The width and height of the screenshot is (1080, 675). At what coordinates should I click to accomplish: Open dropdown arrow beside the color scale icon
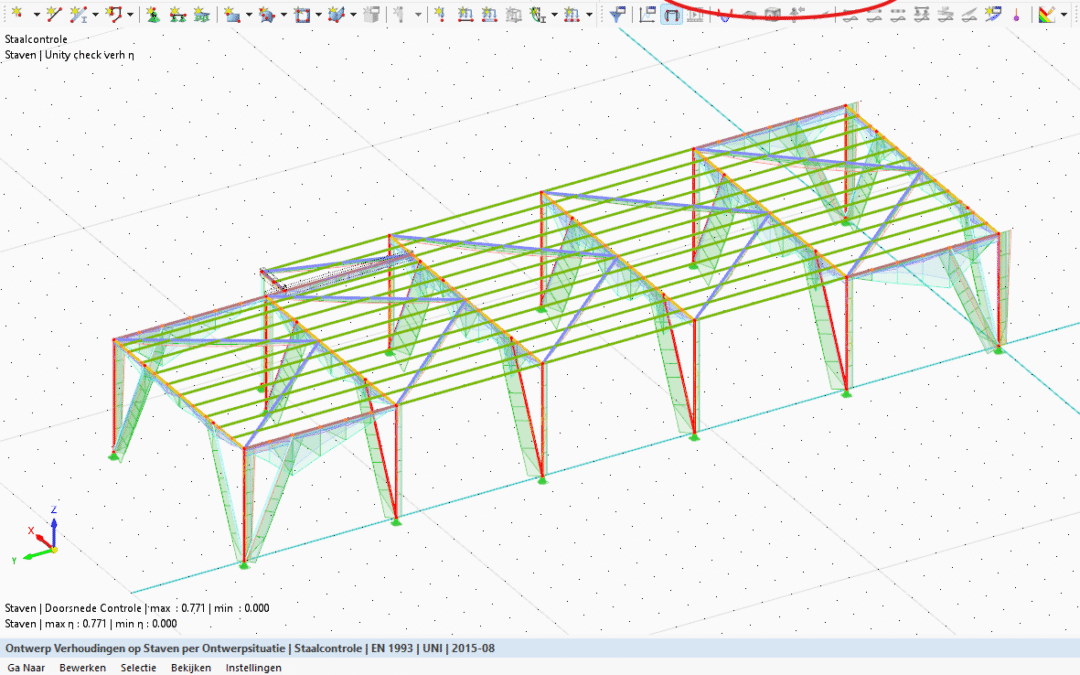coord(1064,14)
